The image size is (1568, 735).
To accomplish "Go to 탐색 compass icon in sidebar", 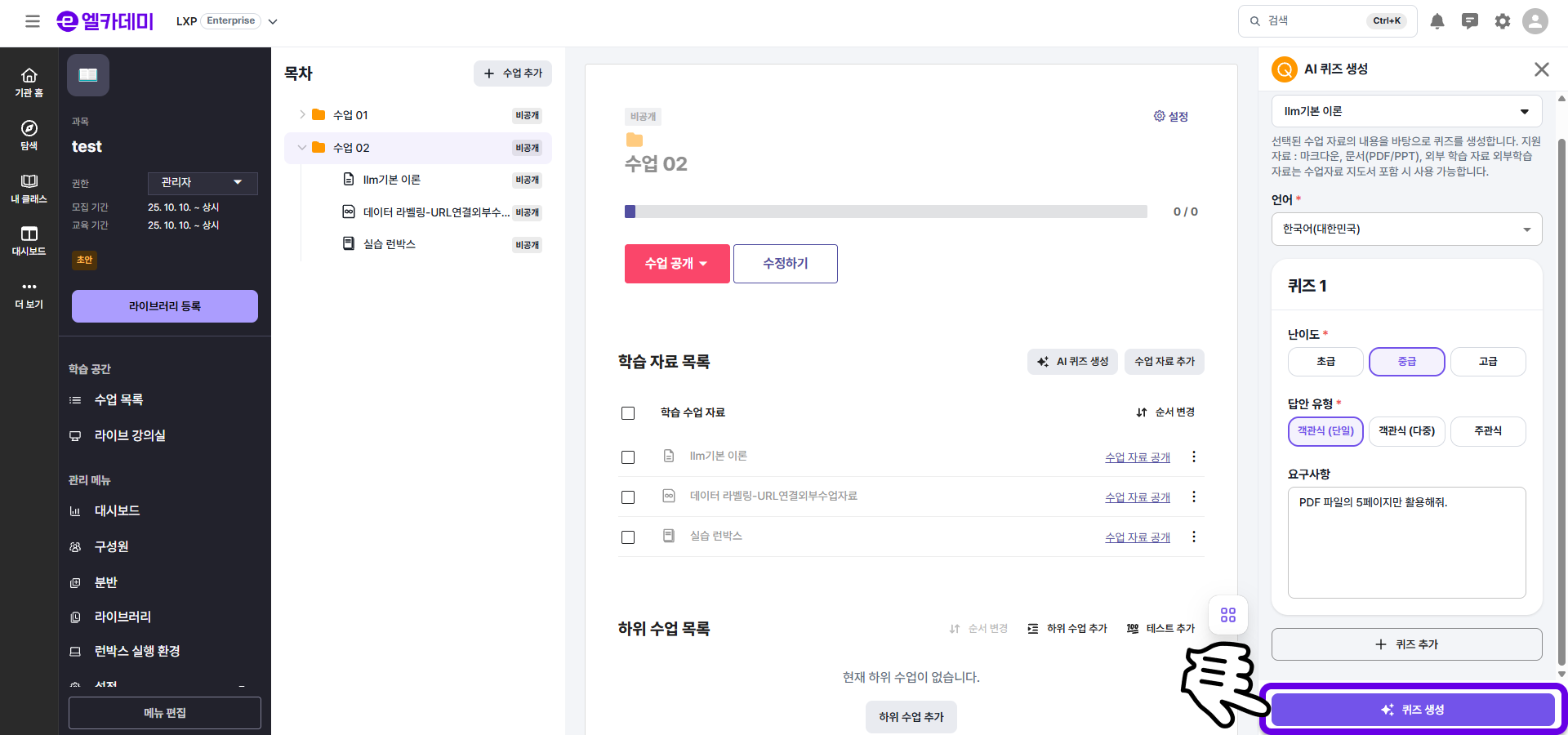I will pyautogui.click(x=29, y=135).
